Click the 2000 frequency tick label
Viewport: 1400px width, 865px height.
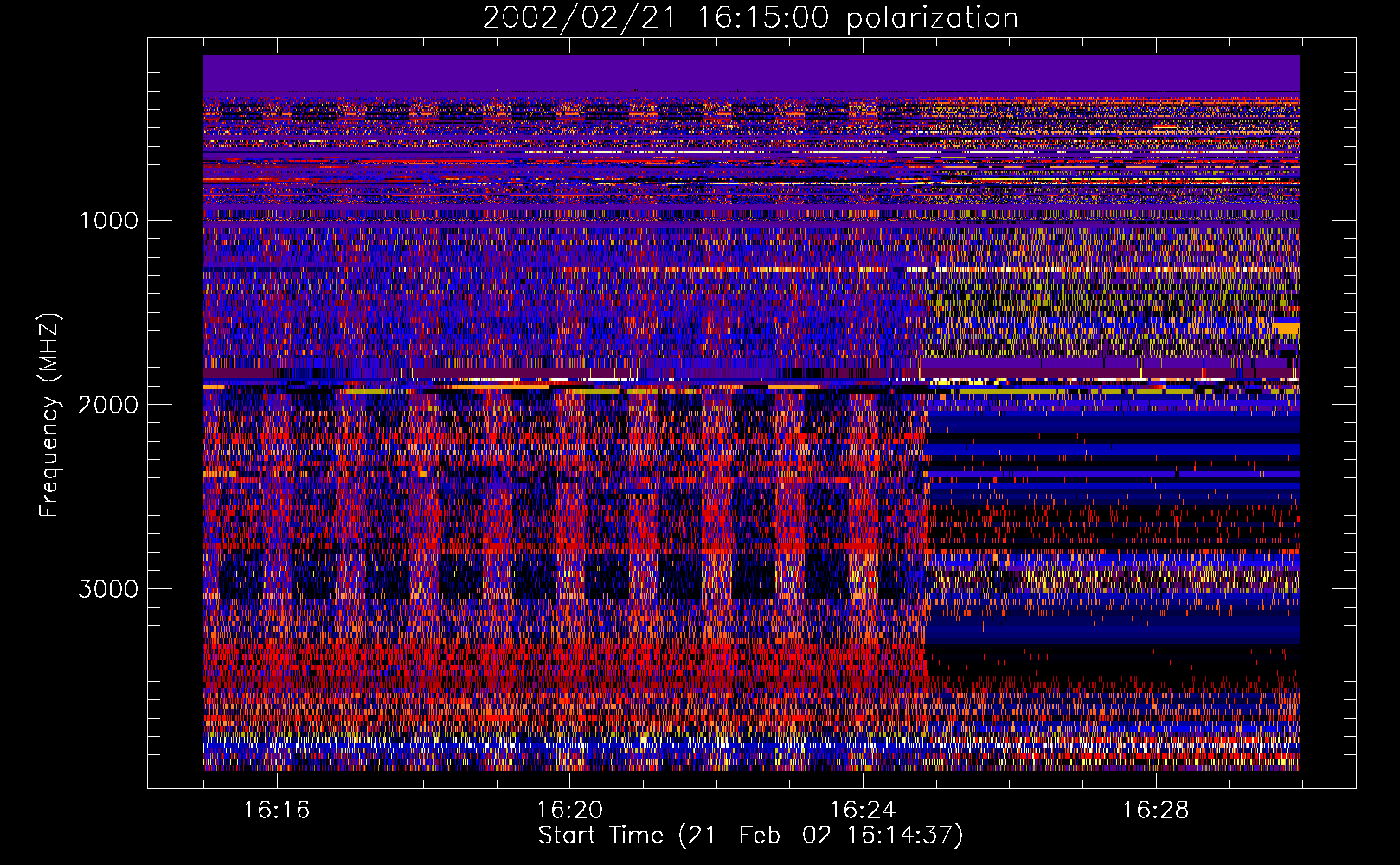click(x=108, y=405)
